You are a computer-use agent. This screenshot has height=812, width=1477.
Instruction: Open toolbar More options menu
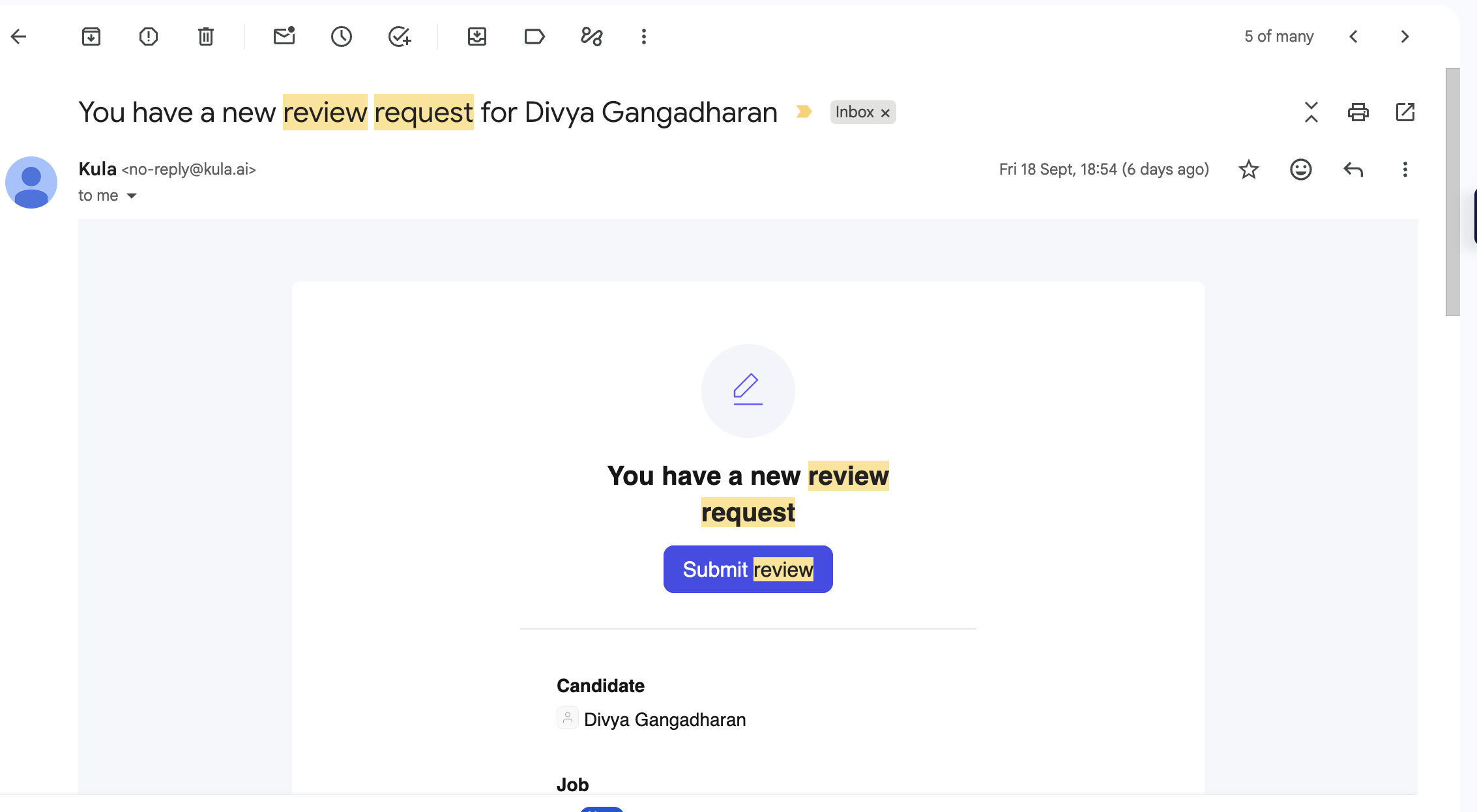click(x=644, y=36)
